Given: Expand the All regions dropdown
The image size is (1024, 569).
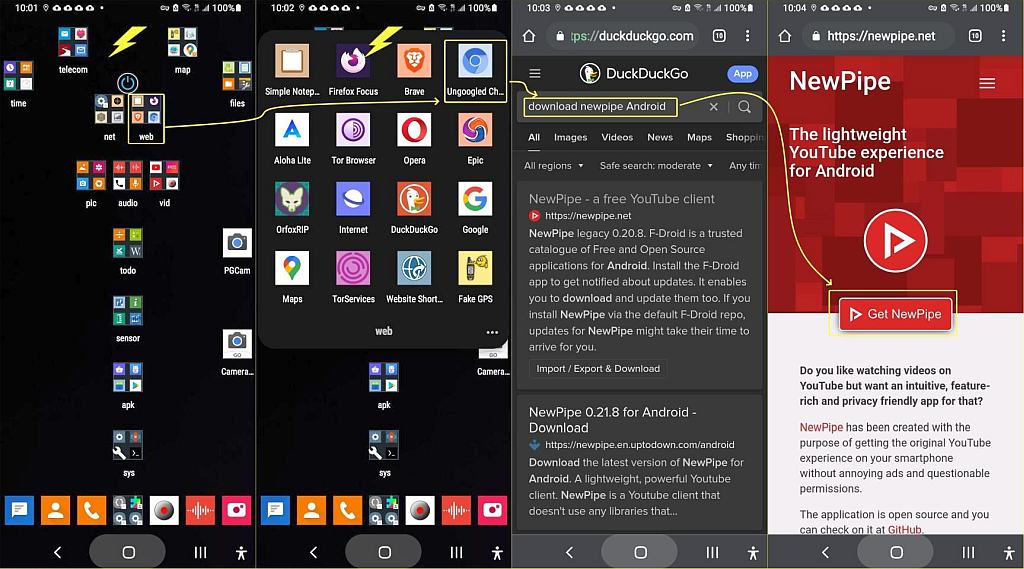Looking at the screenshot, I should click(x=554, y=166).
